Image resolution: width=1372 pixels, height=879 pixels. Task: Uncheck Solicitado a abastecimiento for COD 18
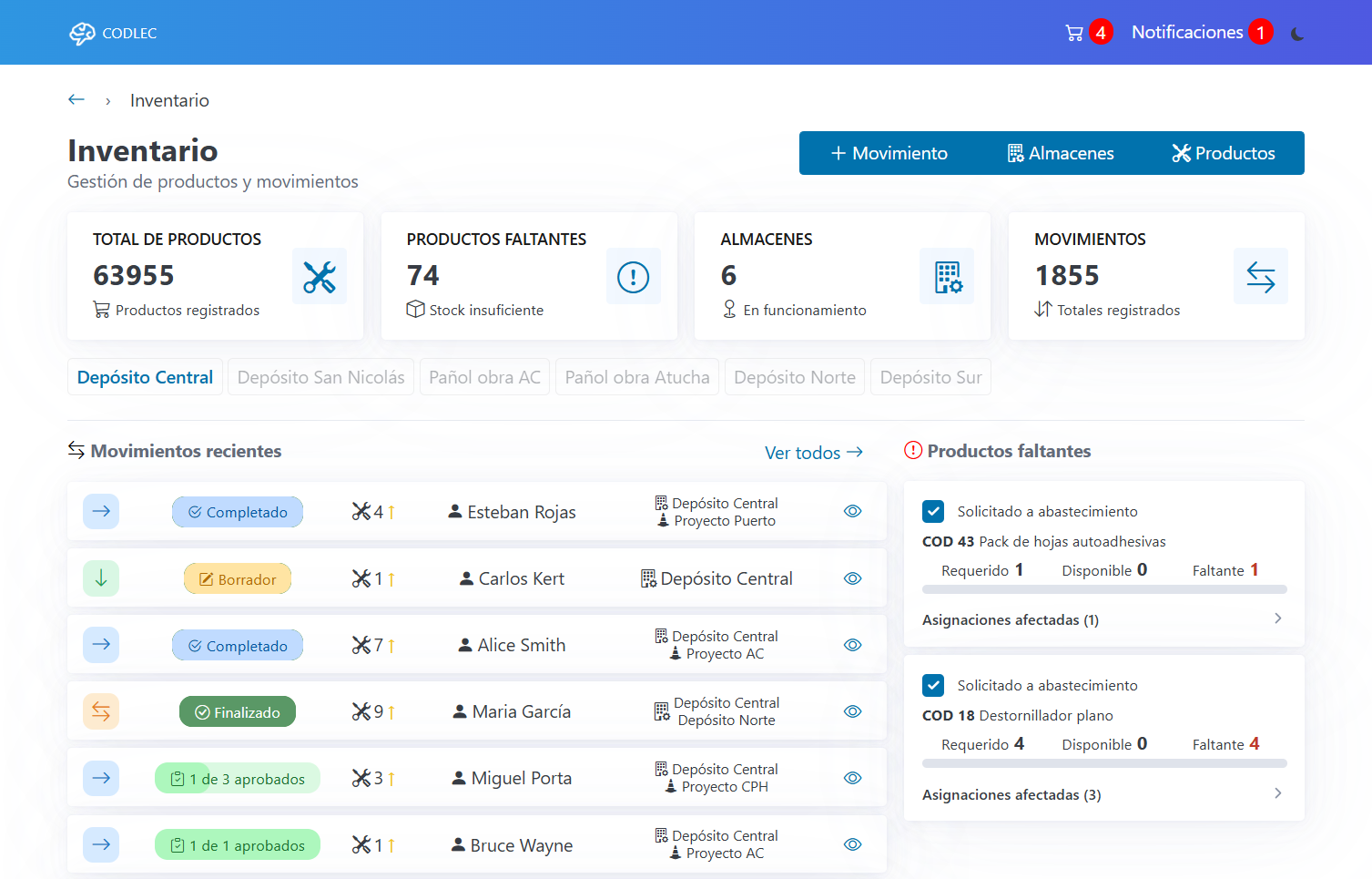pyautogui.click(x=933, y=685)
